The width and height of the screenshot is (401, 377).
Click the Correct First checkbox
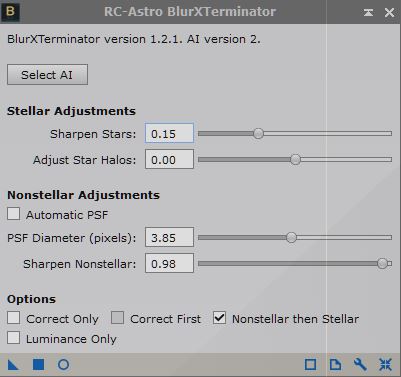pyautogui.click(x=117, y=318)
